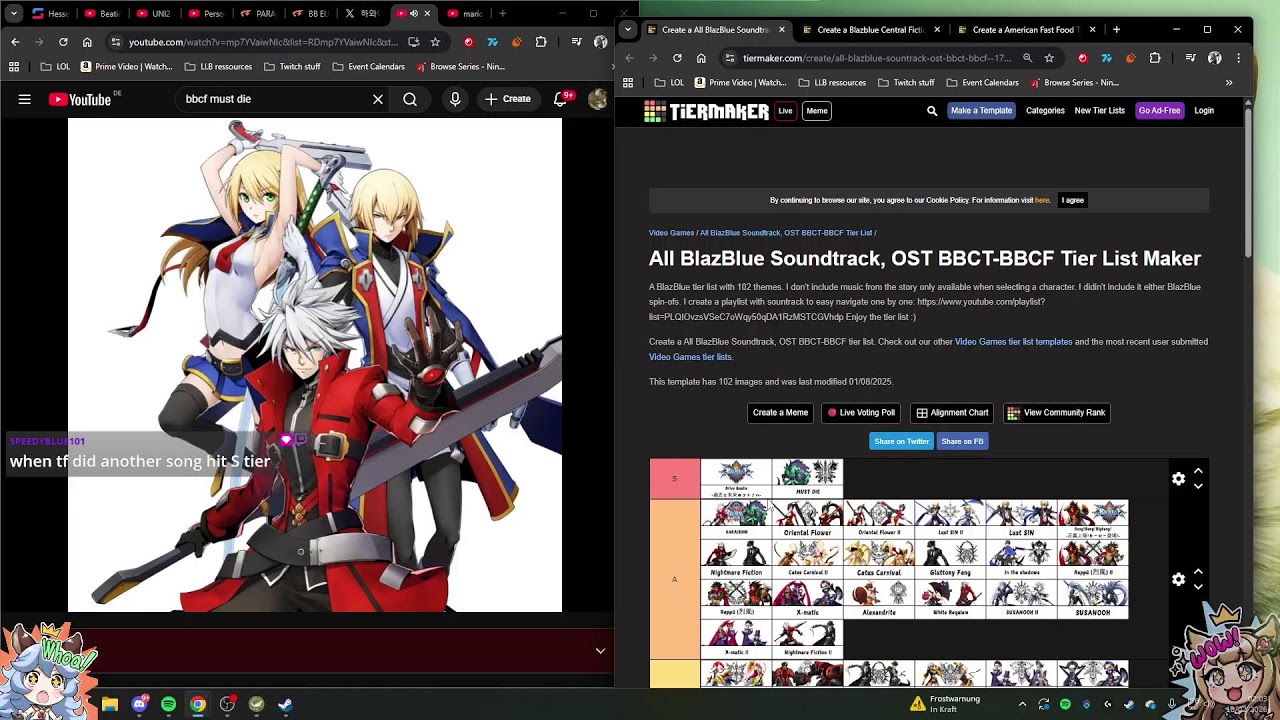Open 'Event Calendars' bookmark folder in TierMaker window
Viewport: 1280px width, 720px height.
(981, 83)
